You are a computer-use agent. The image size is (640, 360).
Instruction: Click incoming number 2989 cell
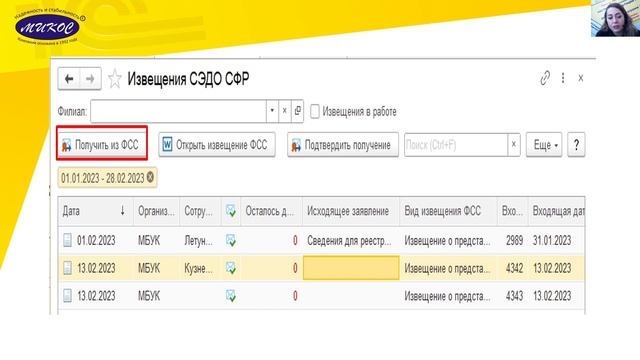pos(514,241)
